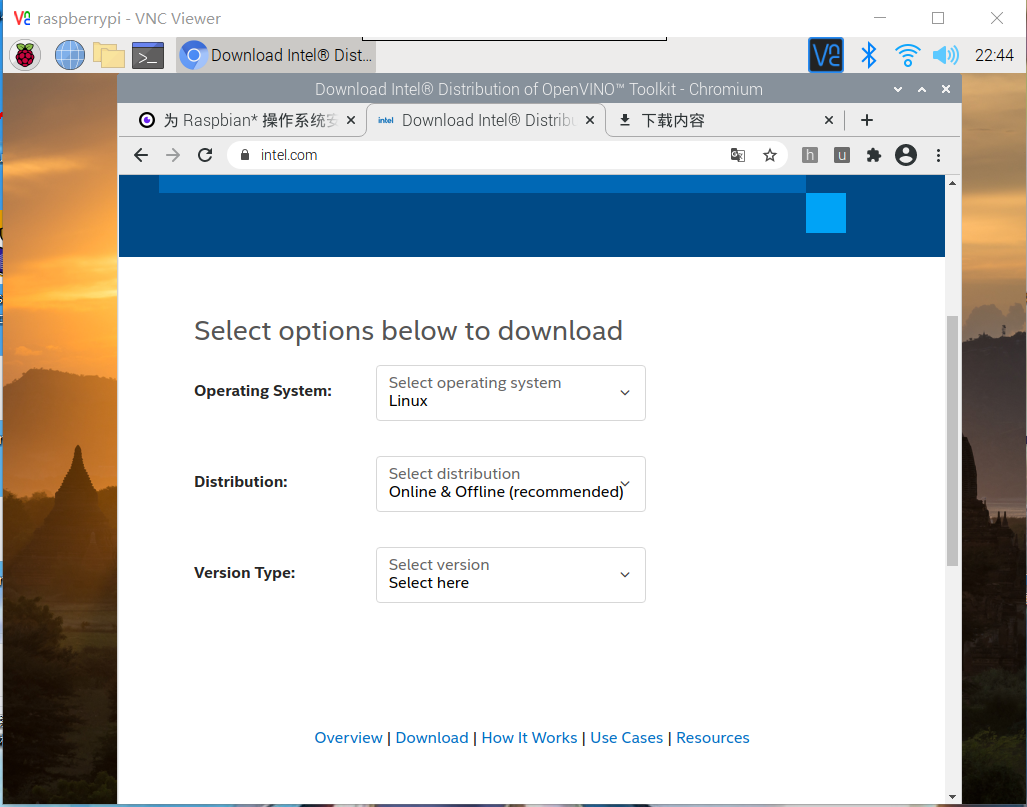Maximize the Chromium window with caret
This screenshot has width=1027, height=807.
922,90
